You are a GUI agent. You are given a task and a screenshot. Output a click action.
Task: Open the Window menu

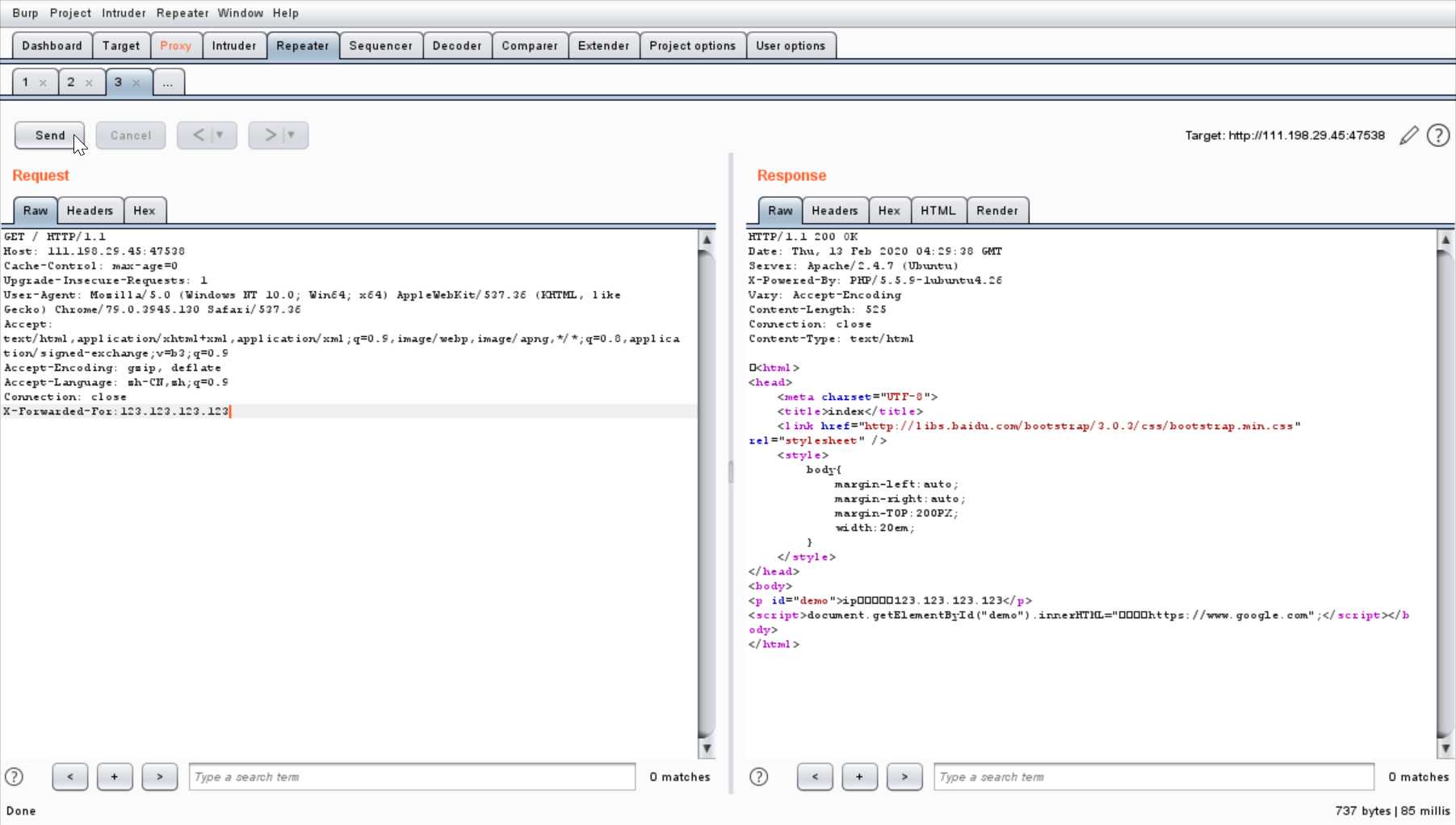240,13
